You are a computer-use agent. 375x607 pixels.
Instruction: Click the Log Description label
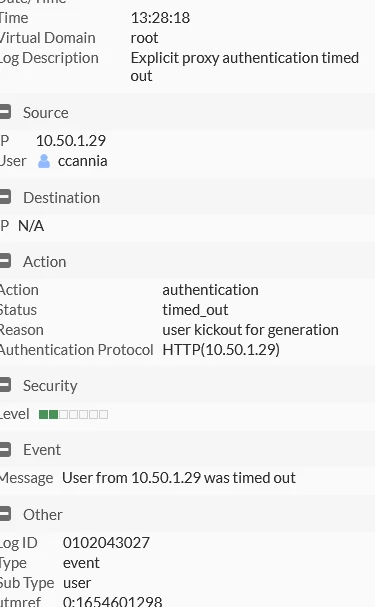(49, 58)
